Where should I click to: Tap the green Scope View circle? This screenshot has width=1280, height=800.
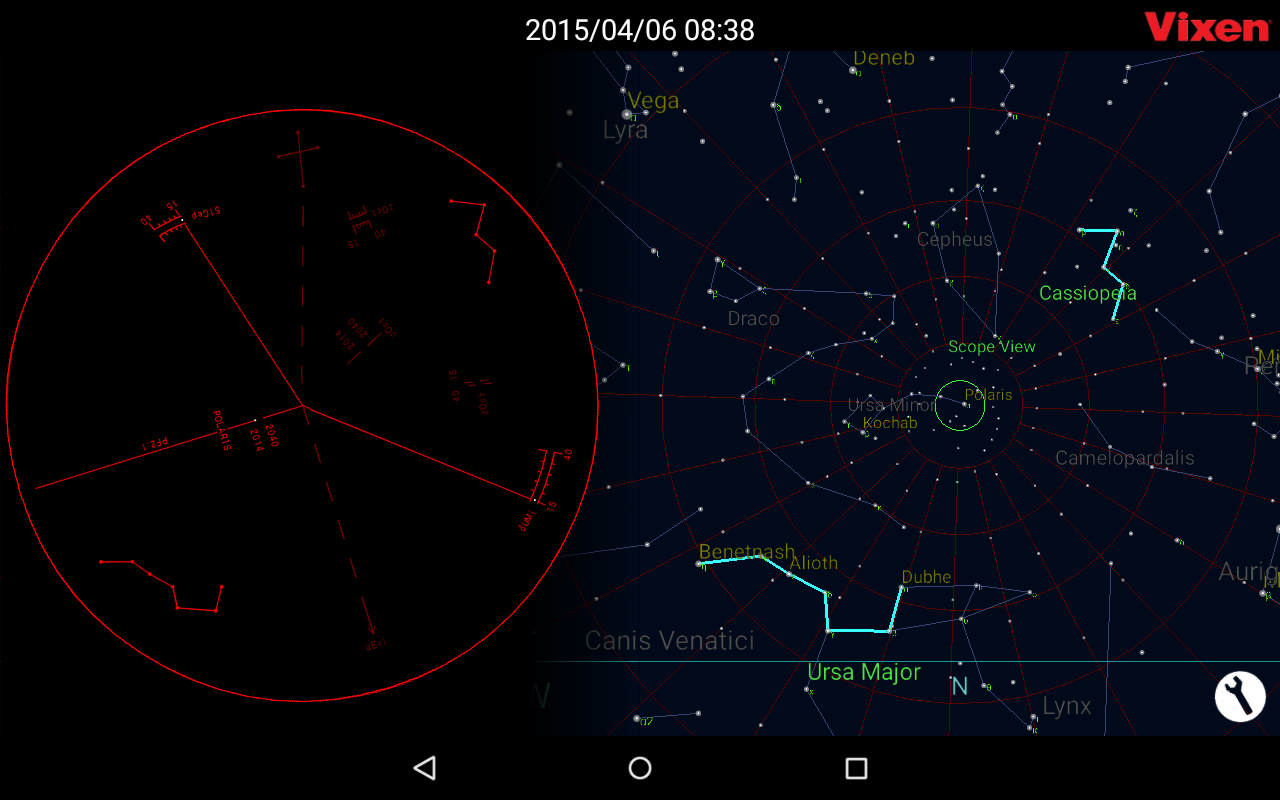(x=960, y=406)
